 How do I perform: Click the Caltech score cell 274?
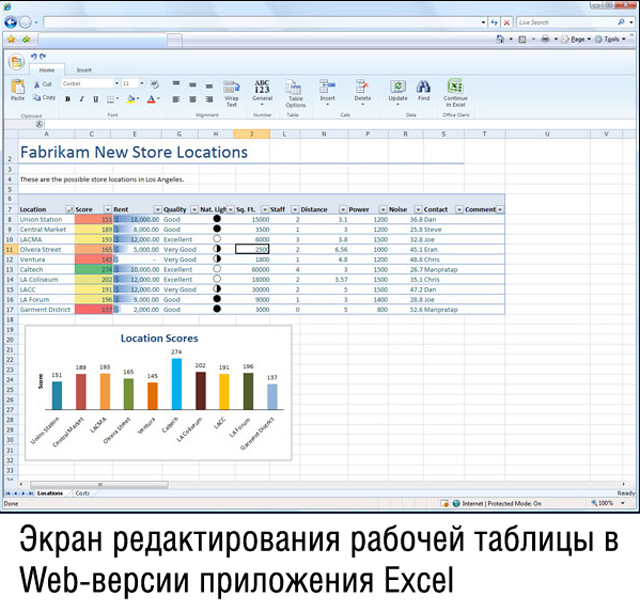point(93,269)
